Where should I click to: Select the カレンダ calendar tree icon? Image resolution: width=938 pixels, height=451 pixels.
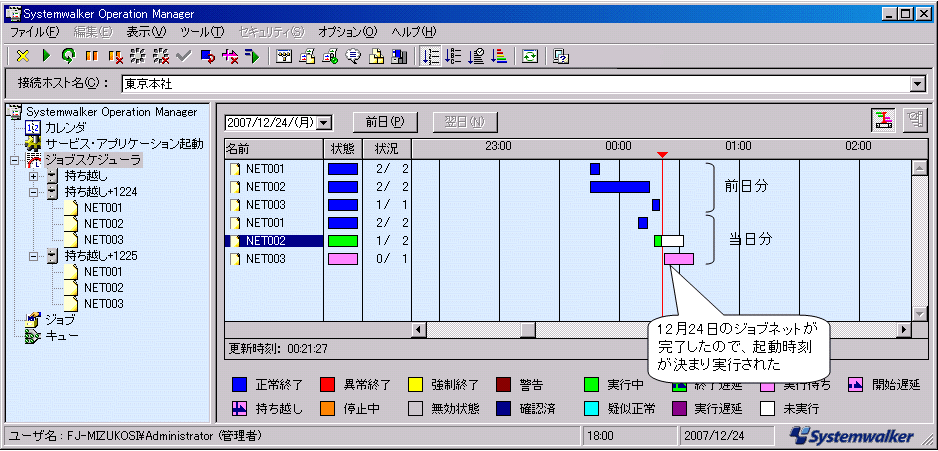32,127
